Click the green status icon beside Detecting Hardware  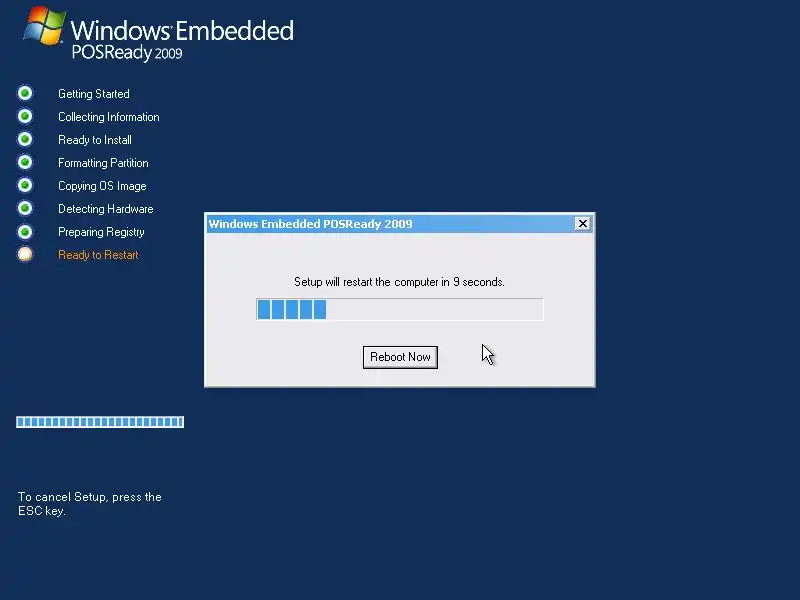[x=25, y=208]
